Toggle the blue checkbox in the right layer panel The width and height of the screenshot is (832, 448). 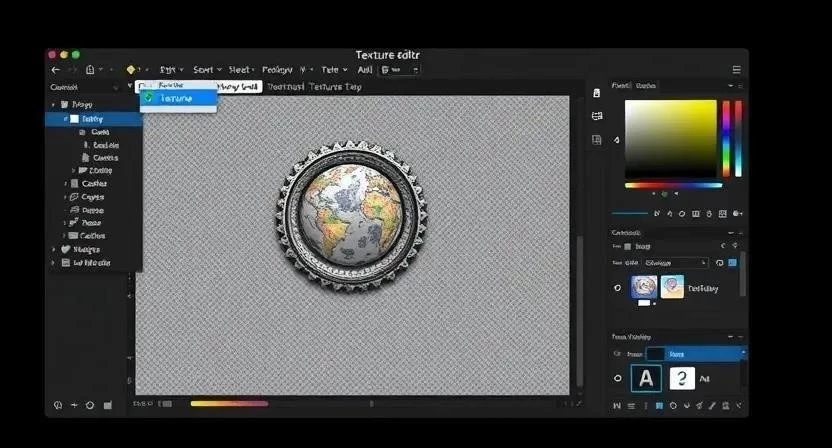pyautogui.click(x=732, y=263)
